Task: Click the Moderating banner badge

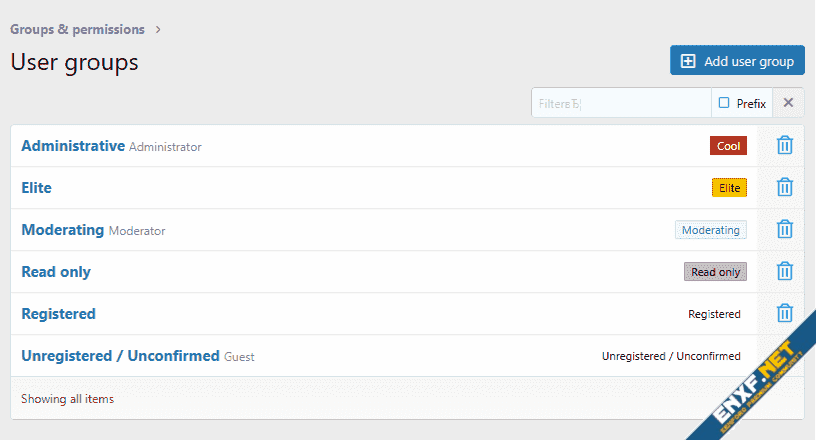Action: 710,230
